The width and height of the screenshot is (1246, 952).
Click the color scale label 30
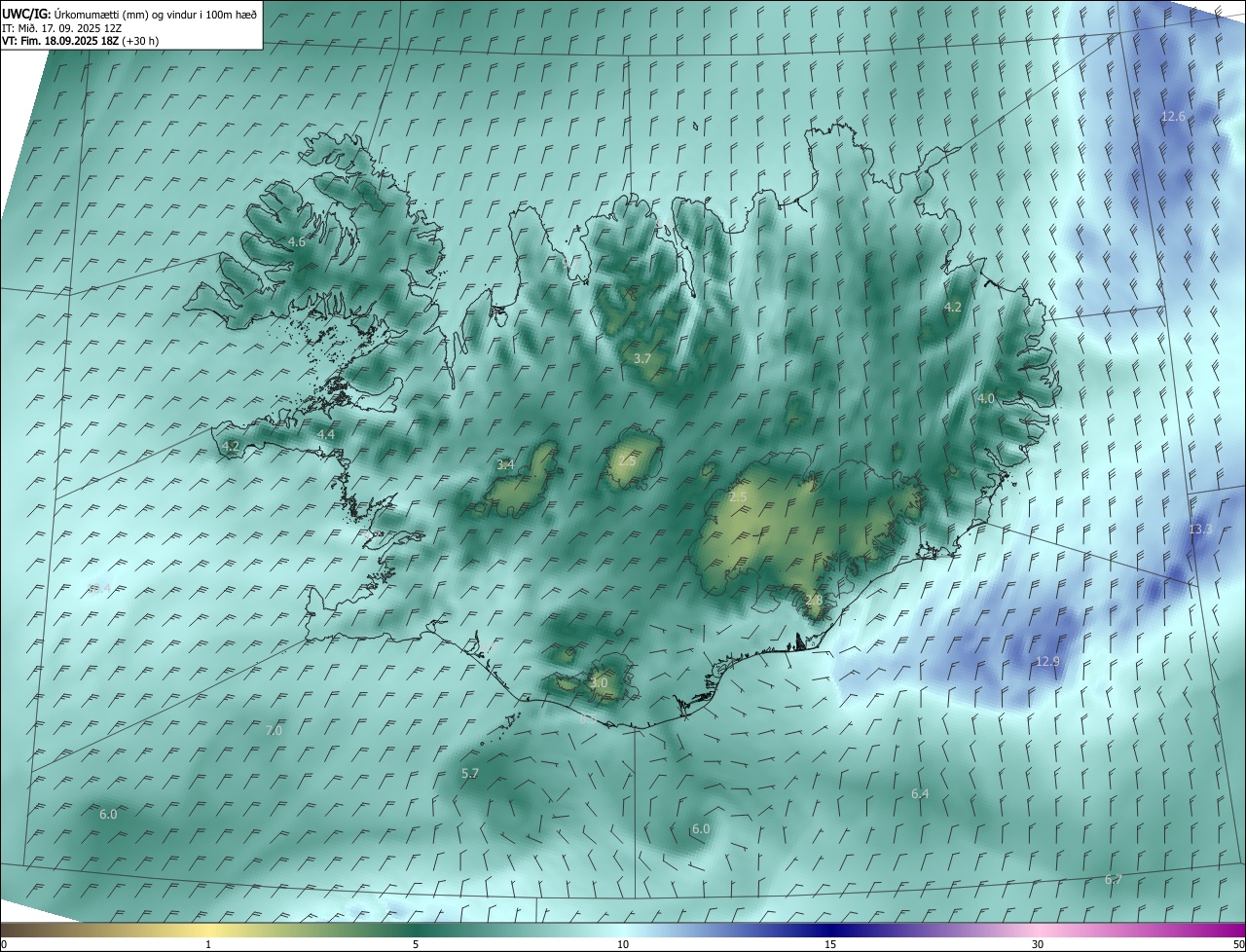click(x=1038, y=945)
